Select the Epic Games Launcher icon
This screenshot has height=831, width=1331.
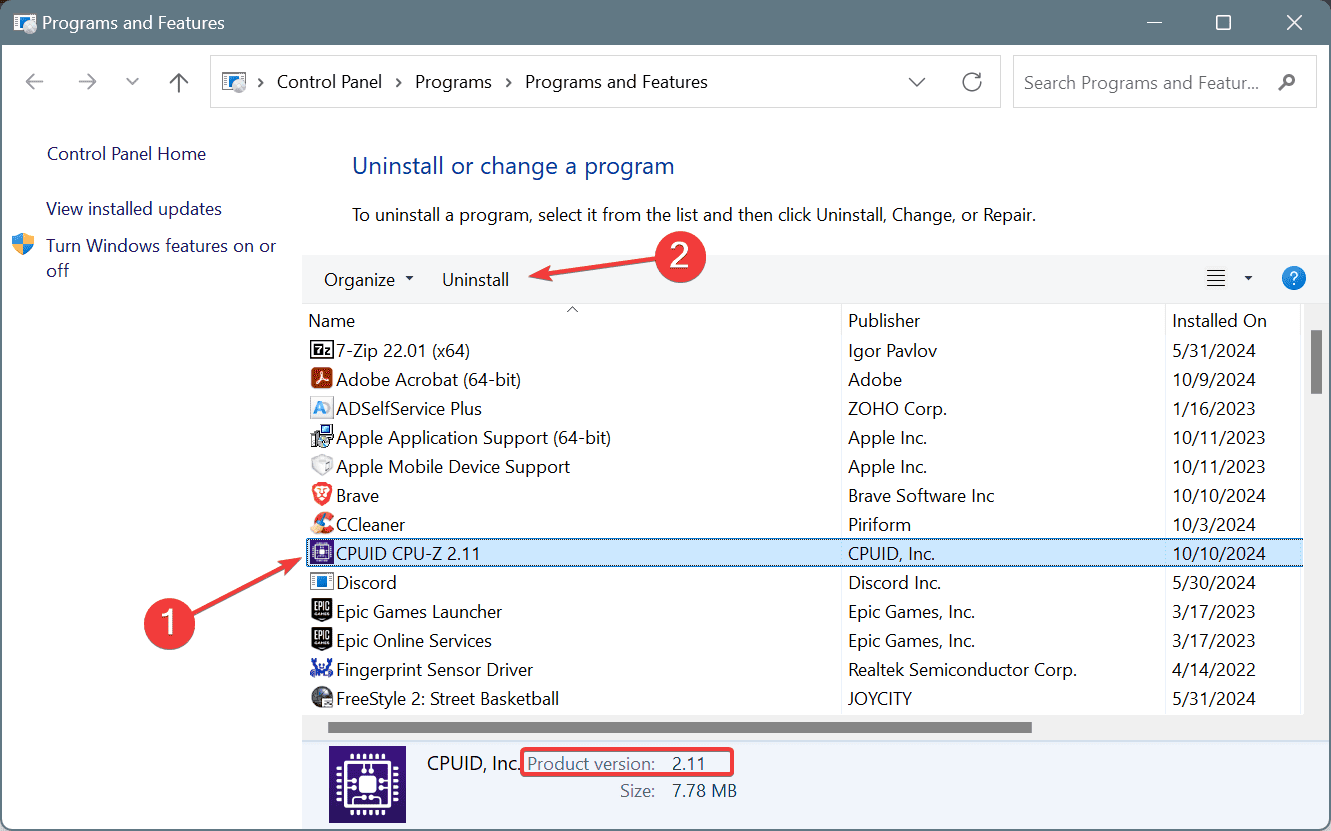[321, 612]
